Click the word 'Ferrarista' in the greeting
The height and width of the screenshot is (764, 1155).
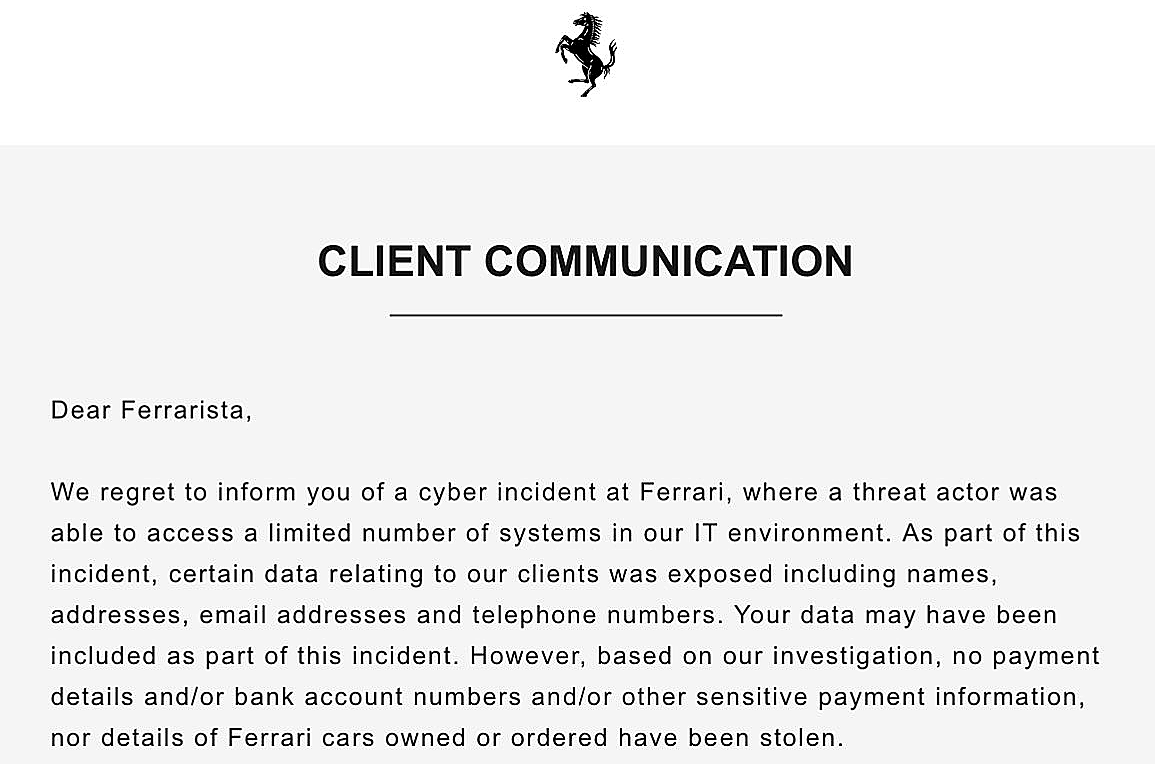[x=182, y=410]
